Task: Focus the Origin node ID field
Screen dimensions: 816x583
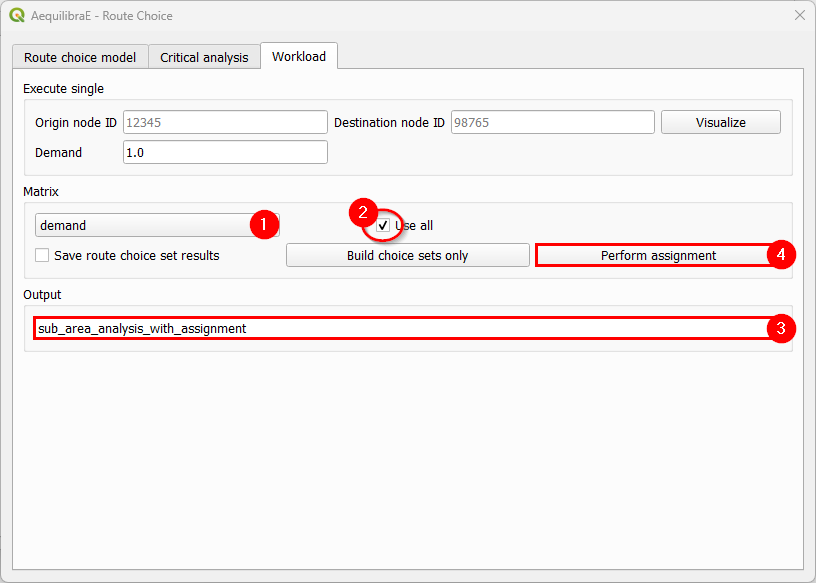Action: (x=225, y=122)
